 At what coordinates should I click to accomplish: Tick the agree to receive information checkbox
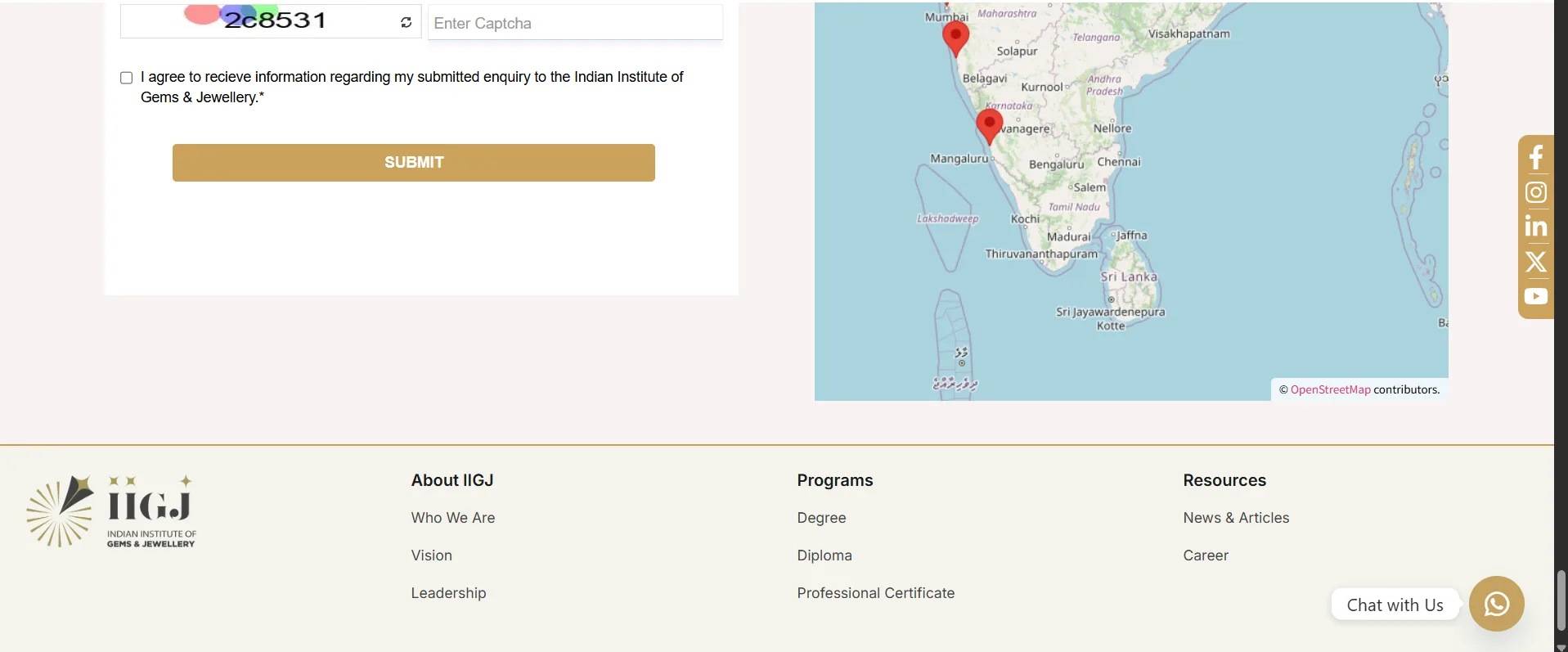tap(127, 78)
